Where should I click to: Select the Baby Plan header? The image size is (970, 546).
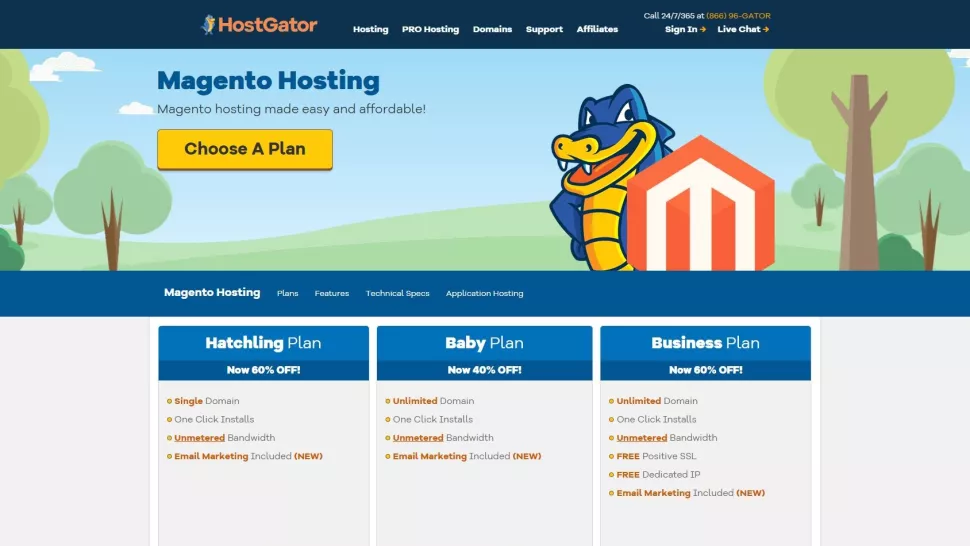click(484, 343)
